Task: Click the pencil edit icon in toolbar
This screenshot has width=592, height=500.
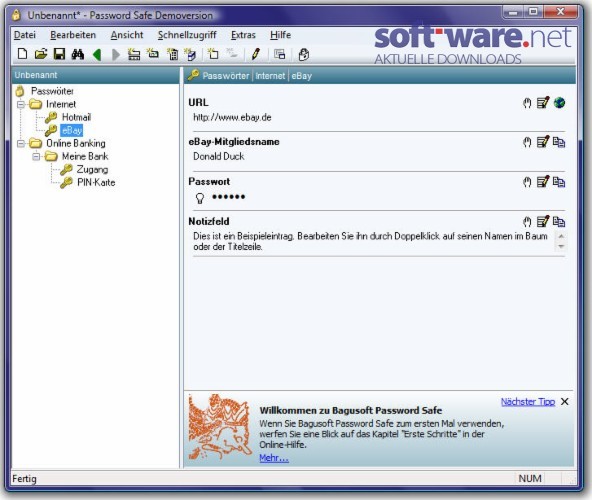Action: [256, 54]
